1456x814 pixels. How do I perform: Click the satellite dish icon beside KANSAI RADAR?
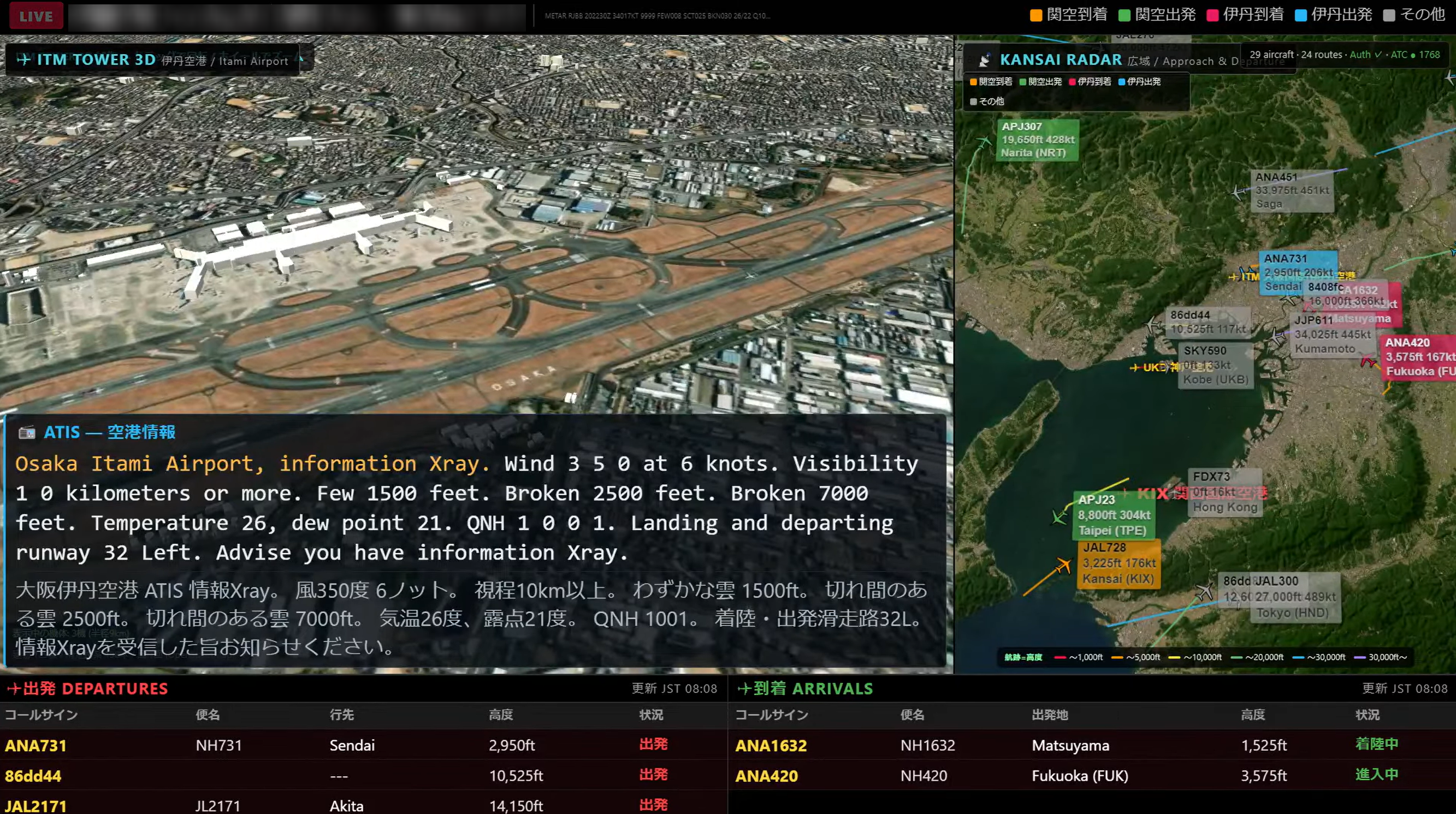coord(985,60)
